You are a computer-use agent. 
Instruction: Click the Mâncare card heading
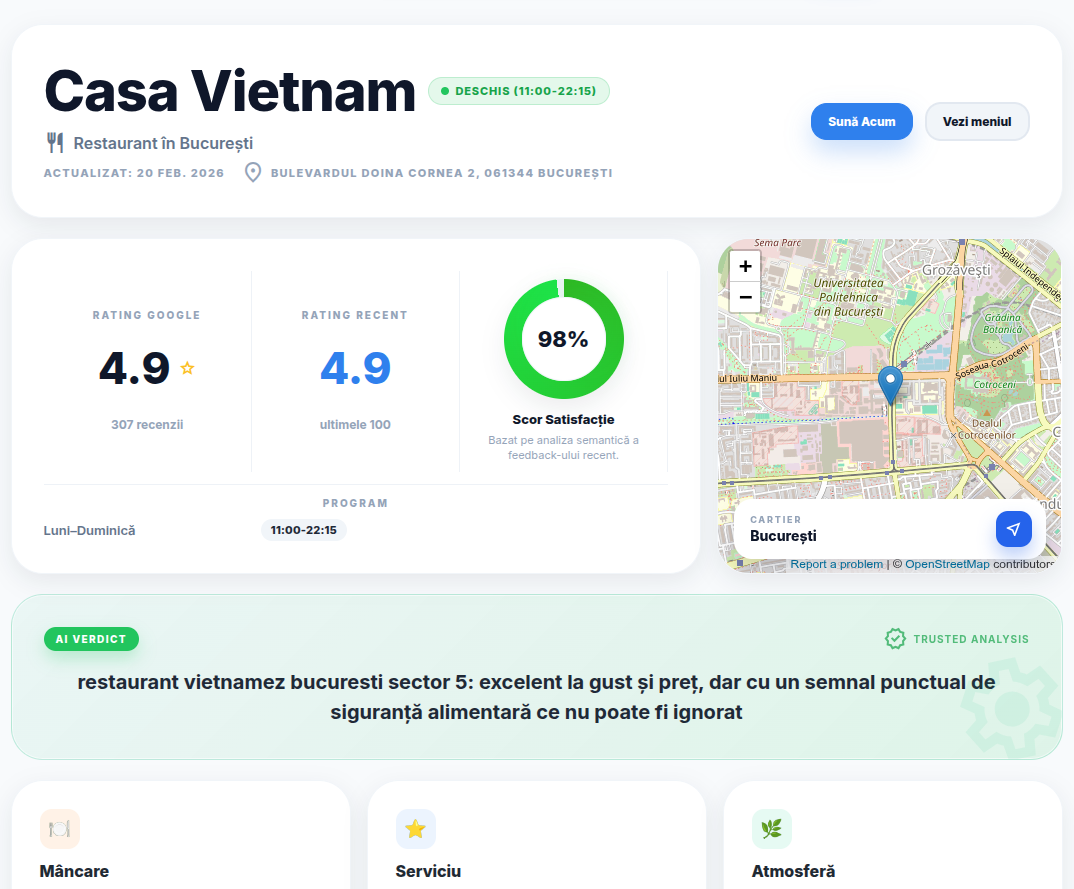pos(74,871)
